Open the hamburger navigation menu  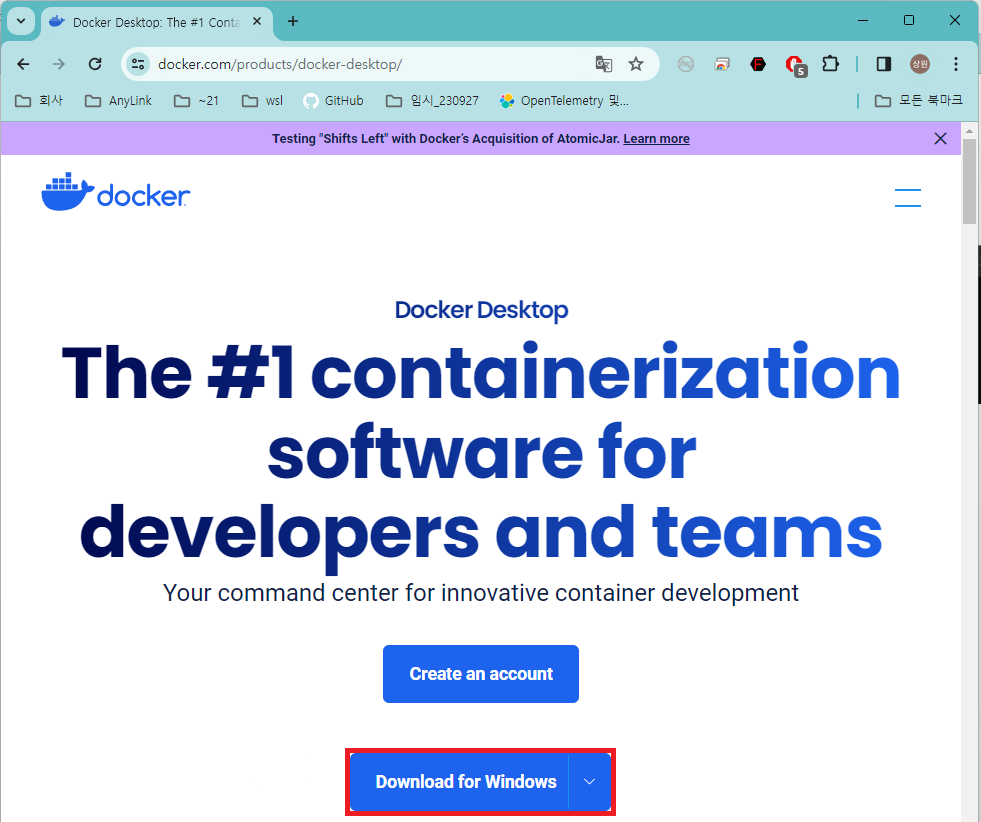coord(907,198)
